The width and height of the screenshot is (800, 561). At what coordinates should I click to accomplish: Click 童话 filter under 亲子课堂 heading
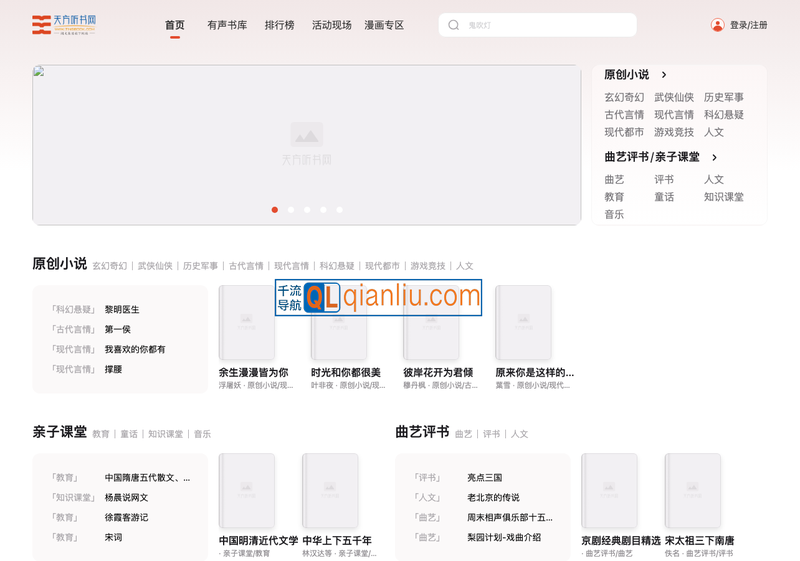point(129,434)
